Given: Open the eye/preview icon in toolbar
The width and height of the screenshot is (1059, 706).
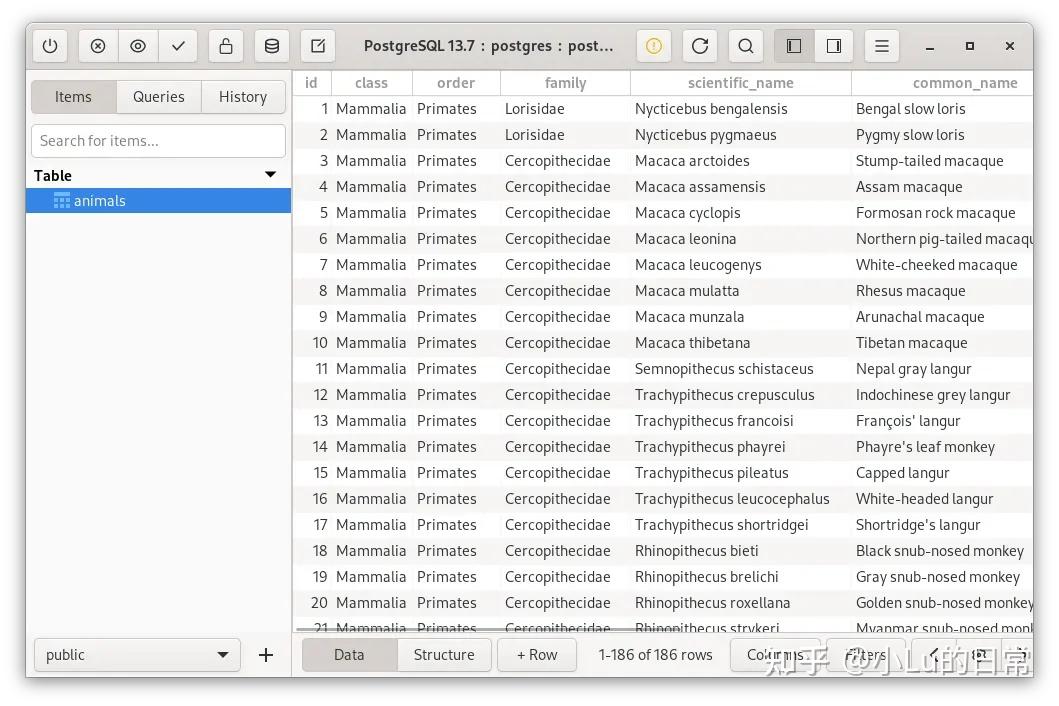Looking at the screenshot, I should click(137, 45).
